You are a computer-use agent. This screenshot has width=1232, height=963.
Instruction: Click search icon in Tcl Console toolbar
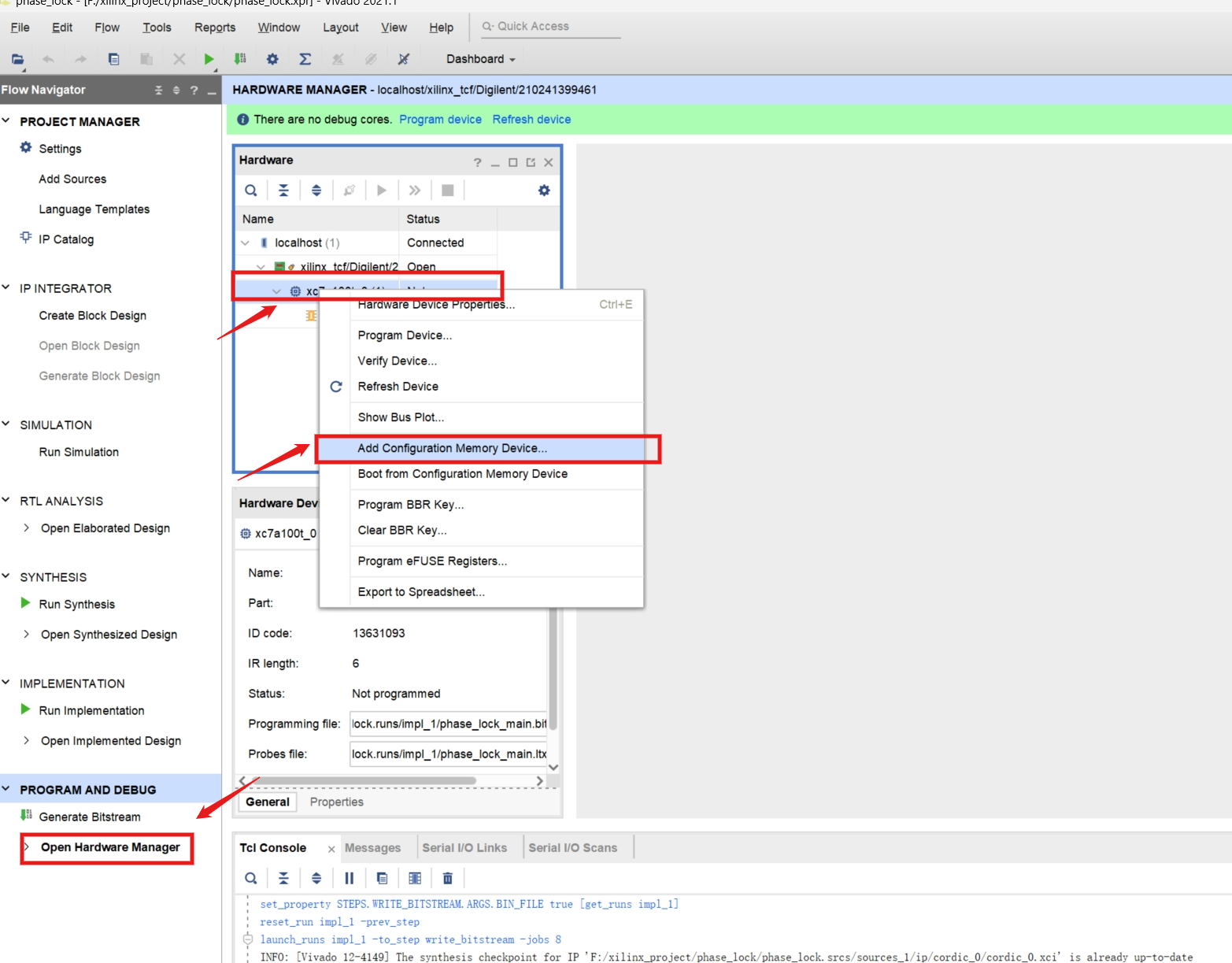pyautogui.click(x=250, y=879)
